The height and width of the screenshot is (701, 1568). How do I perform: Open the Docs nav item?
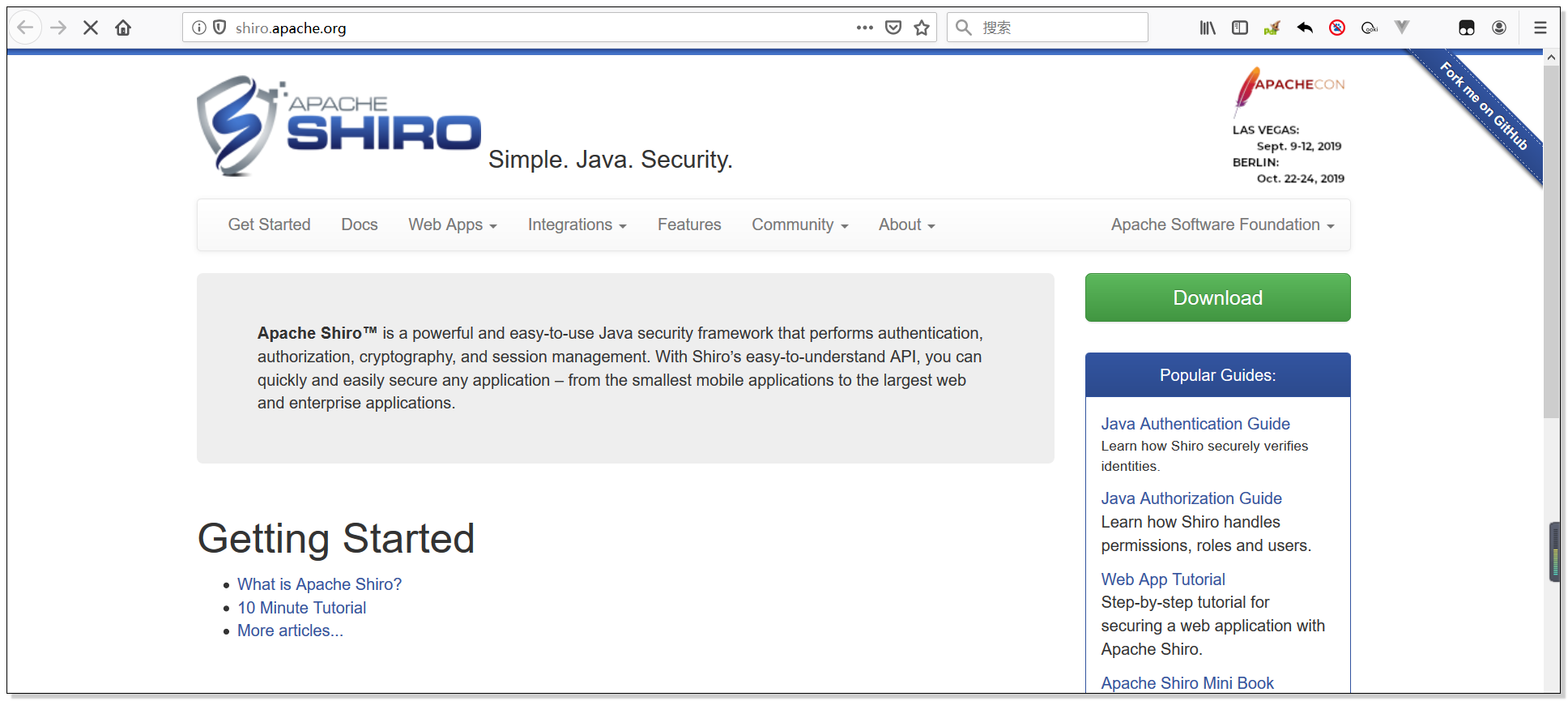pyautogui.click(x=360, y=224)
